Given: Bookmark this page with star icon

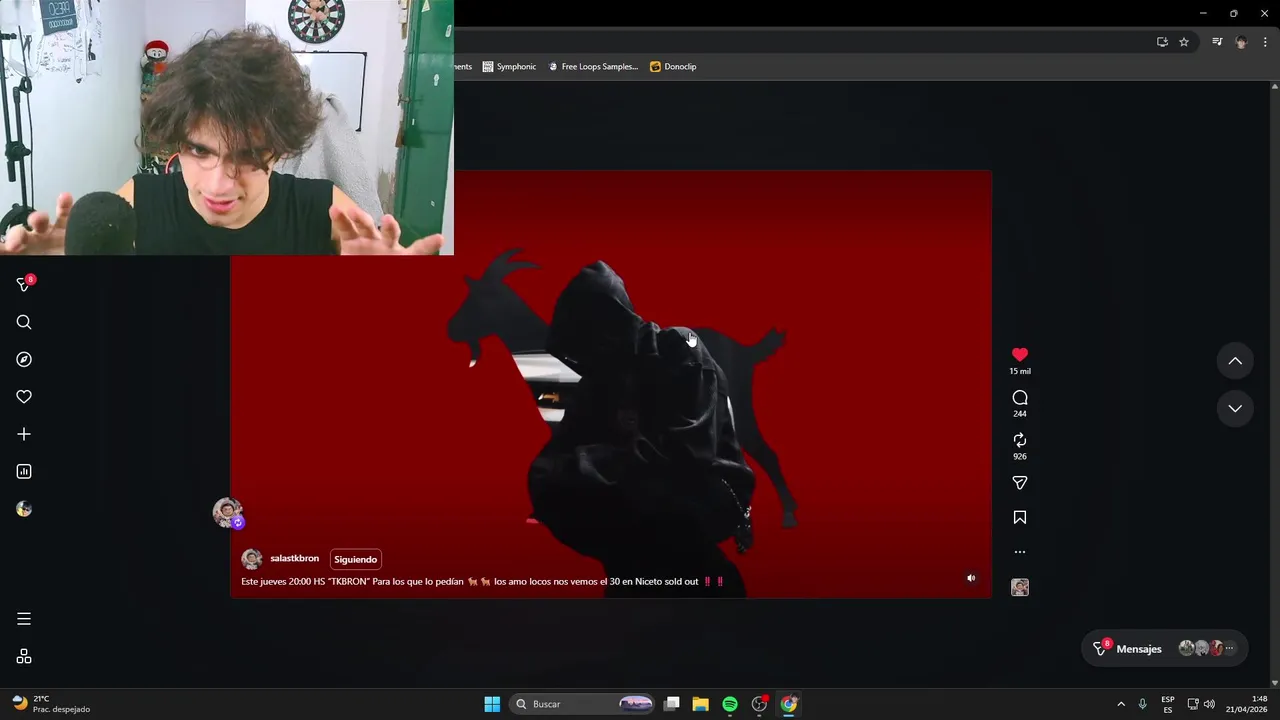Looking at the screenshot, I should (x=1184, y=42).
